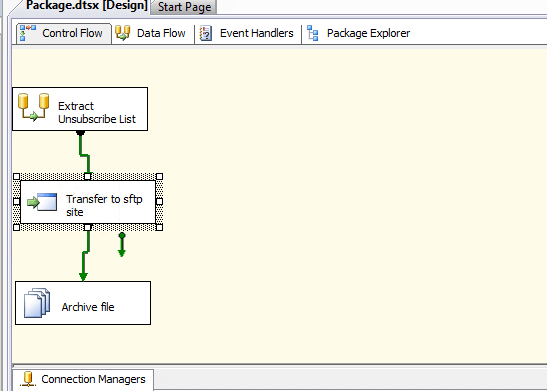This screenshot has width=547, height=391.
Task: Switch to the Package Explorer tab
Action: click(359, 33)
